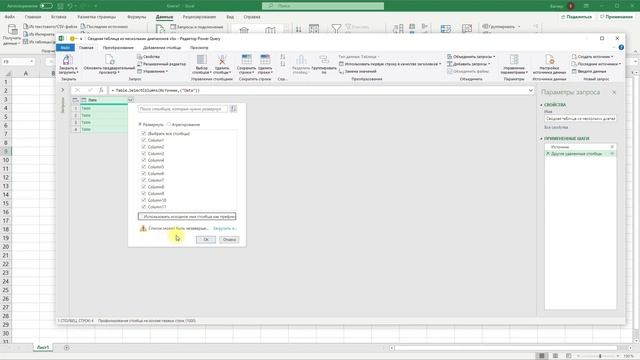Click the query name input field
This screenshot has height=360, width=640.
[580, 118]
